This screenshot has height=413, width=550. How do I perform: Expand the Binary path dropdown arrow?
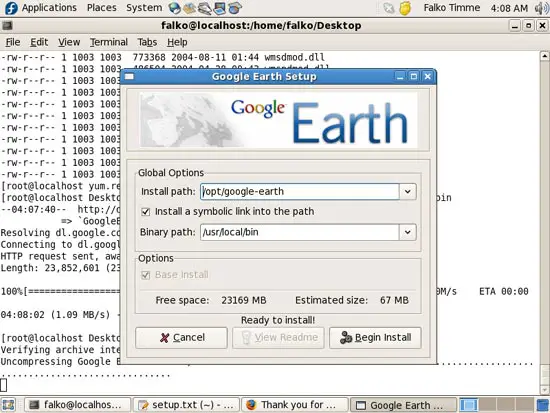tap(408, 232)
